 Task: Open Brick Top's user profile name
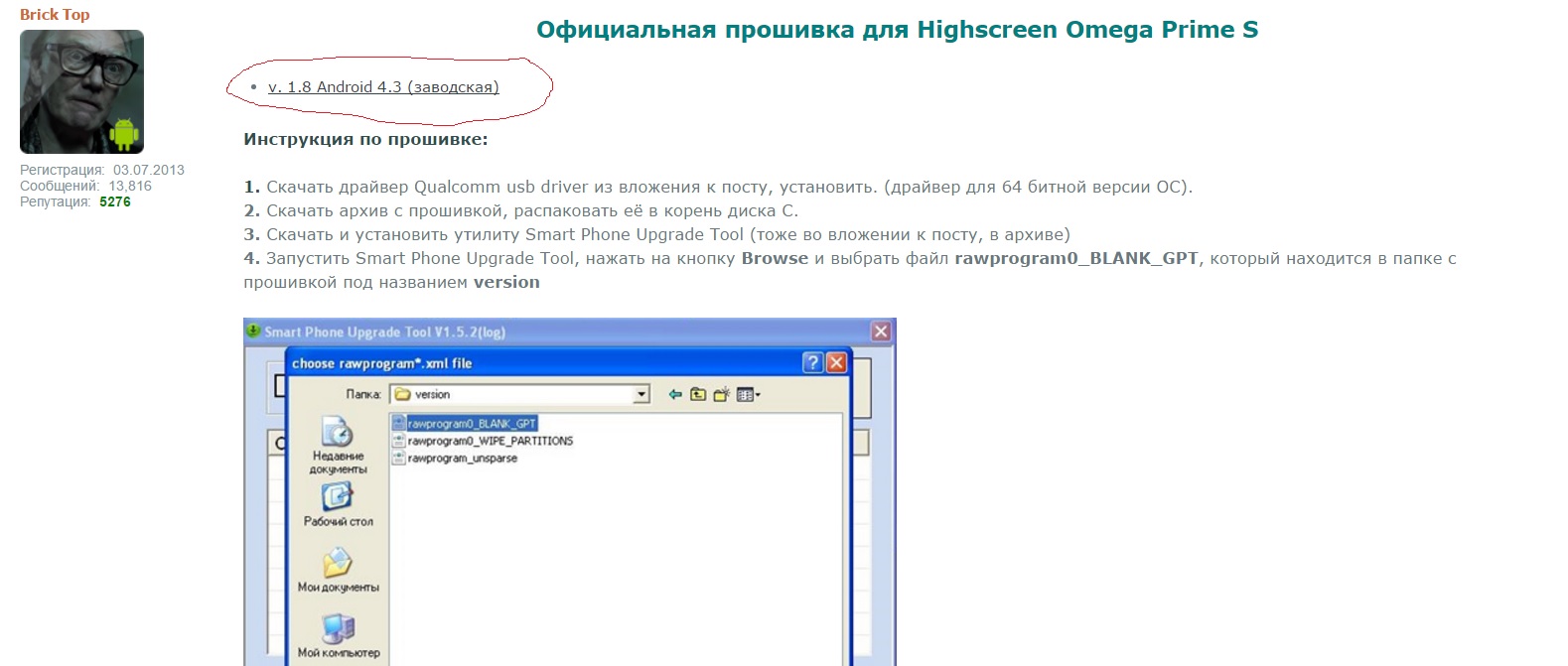(55, 14)
